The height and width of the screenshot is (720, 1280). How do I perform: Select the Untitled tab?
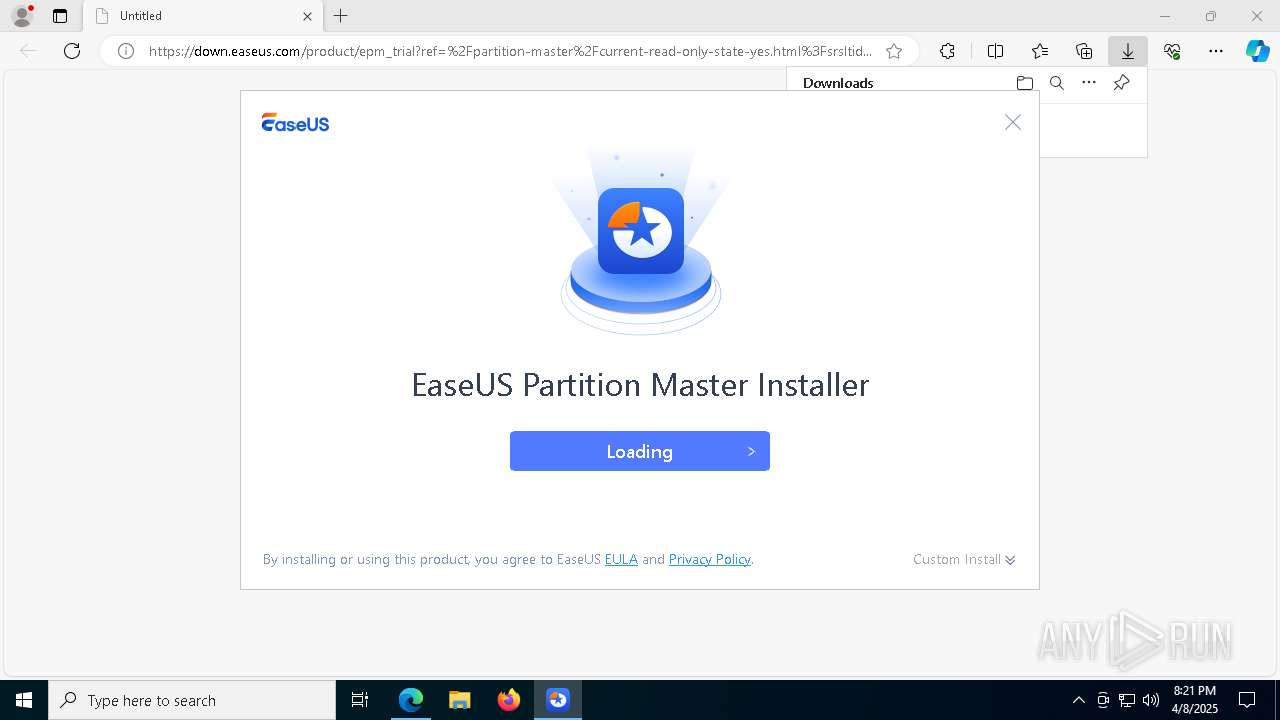coord(204,16)
